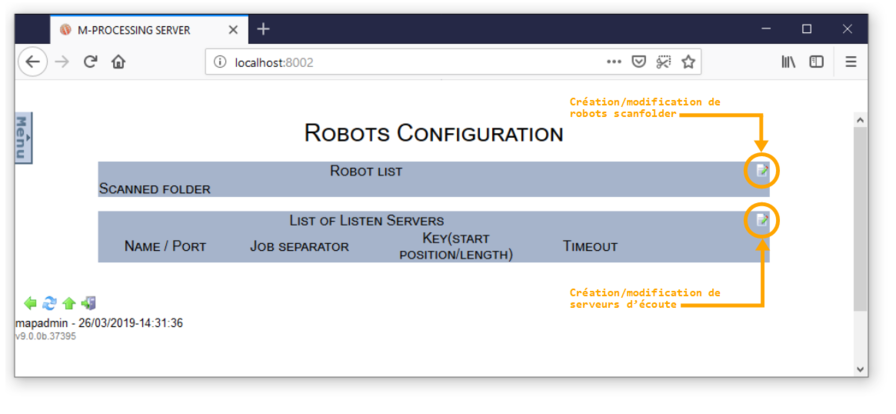Click the logout door icon

(x=89, y=303)
